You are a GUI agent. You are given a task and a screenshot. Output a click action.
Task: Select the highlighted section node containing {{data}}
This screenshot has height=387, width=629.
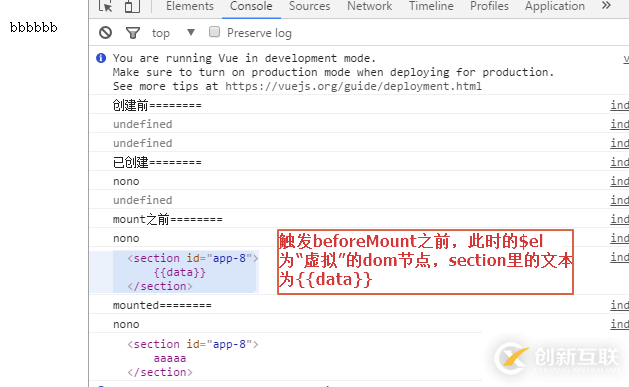click(186, 272)
